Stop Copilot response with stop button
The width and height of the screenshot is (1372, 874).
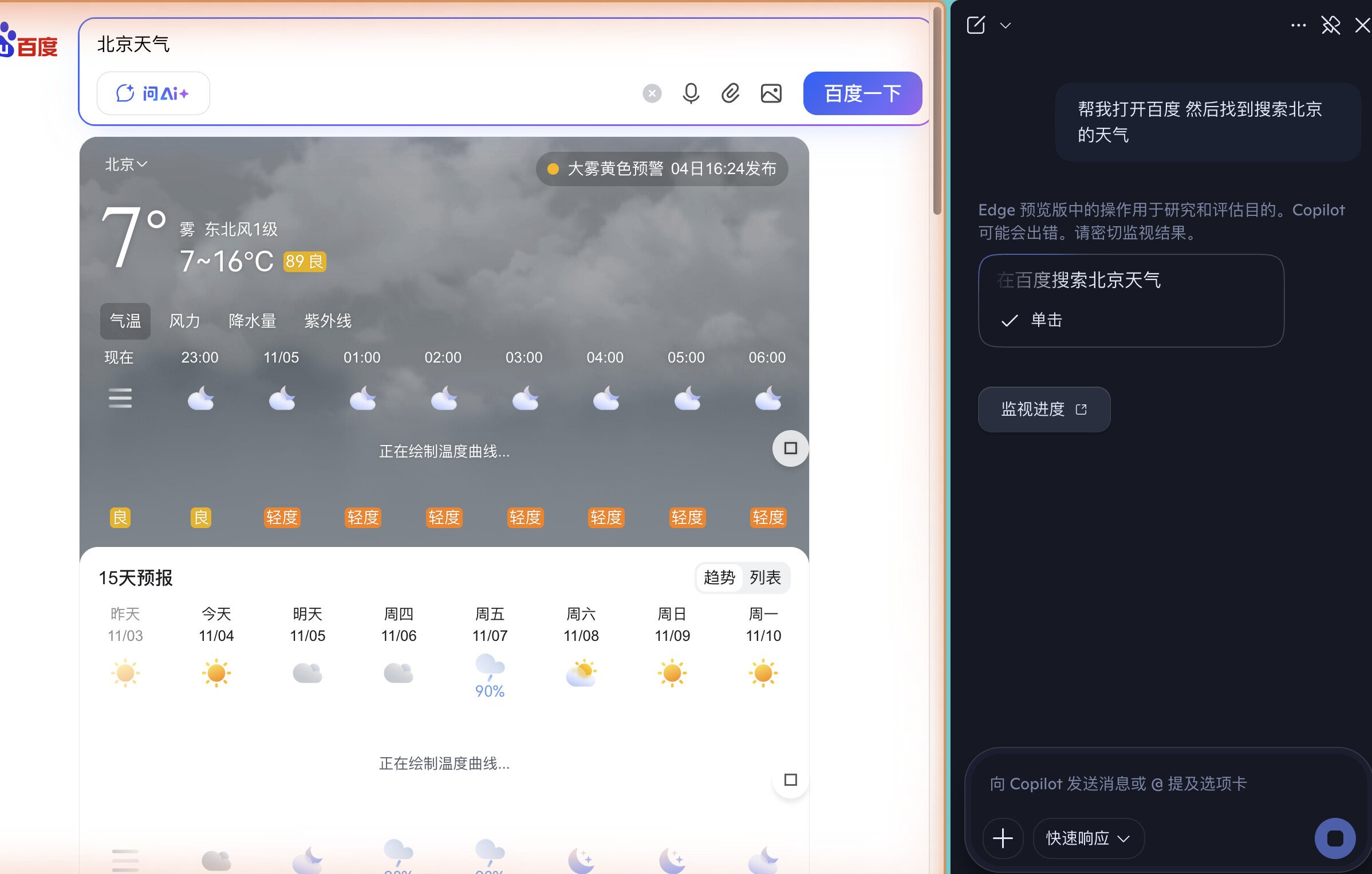pos(1335,838)
